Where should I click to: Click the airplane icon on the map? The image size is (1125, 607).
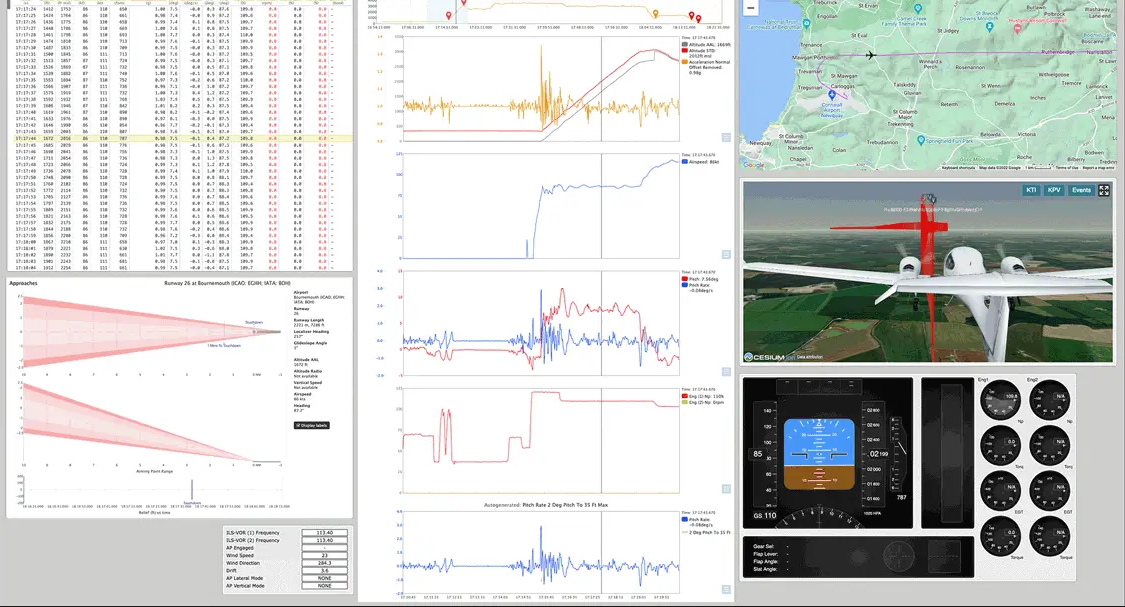pos(870,54)
